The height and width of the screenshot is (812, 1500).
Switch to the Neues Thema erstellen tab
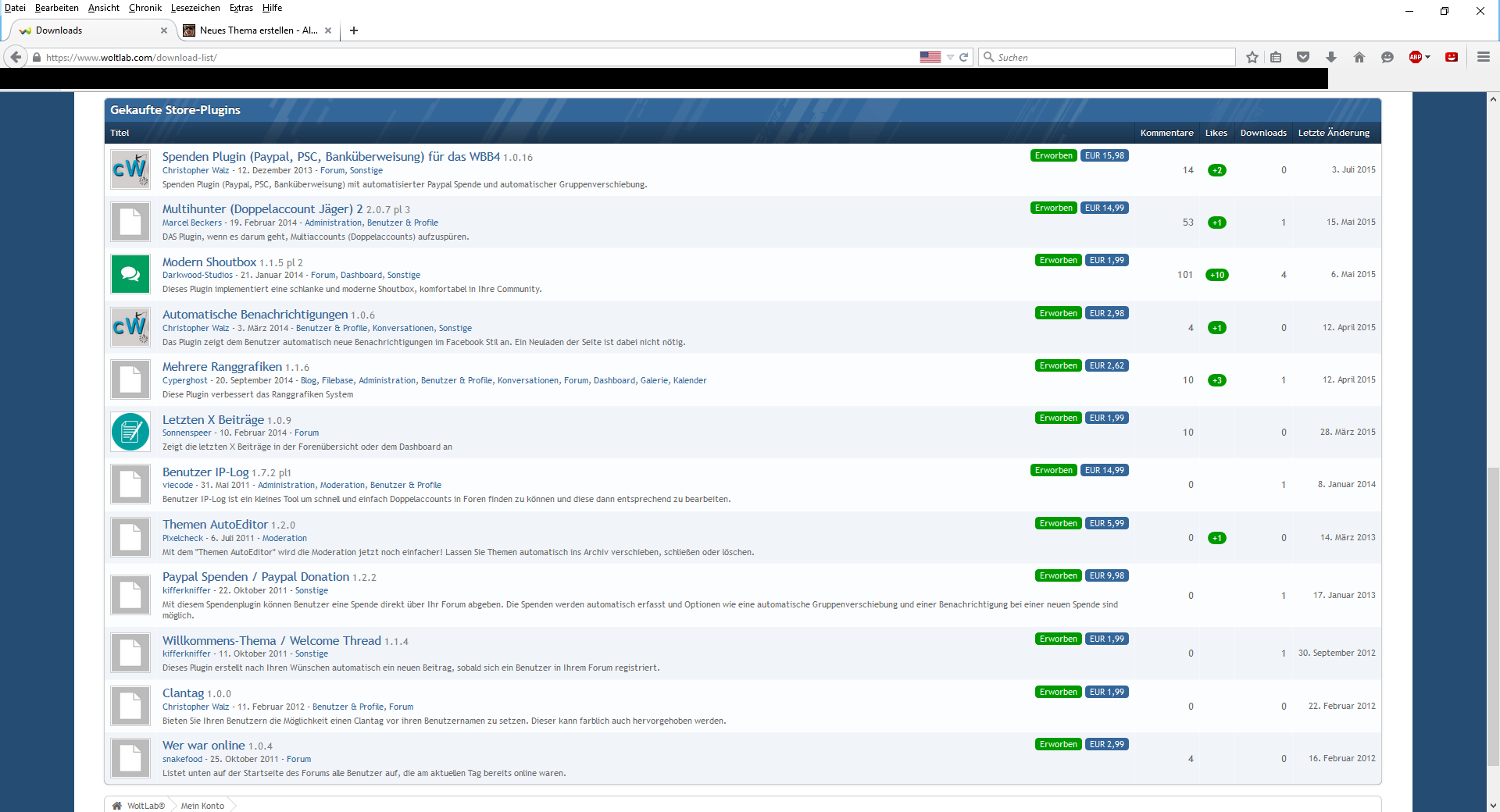258,30
